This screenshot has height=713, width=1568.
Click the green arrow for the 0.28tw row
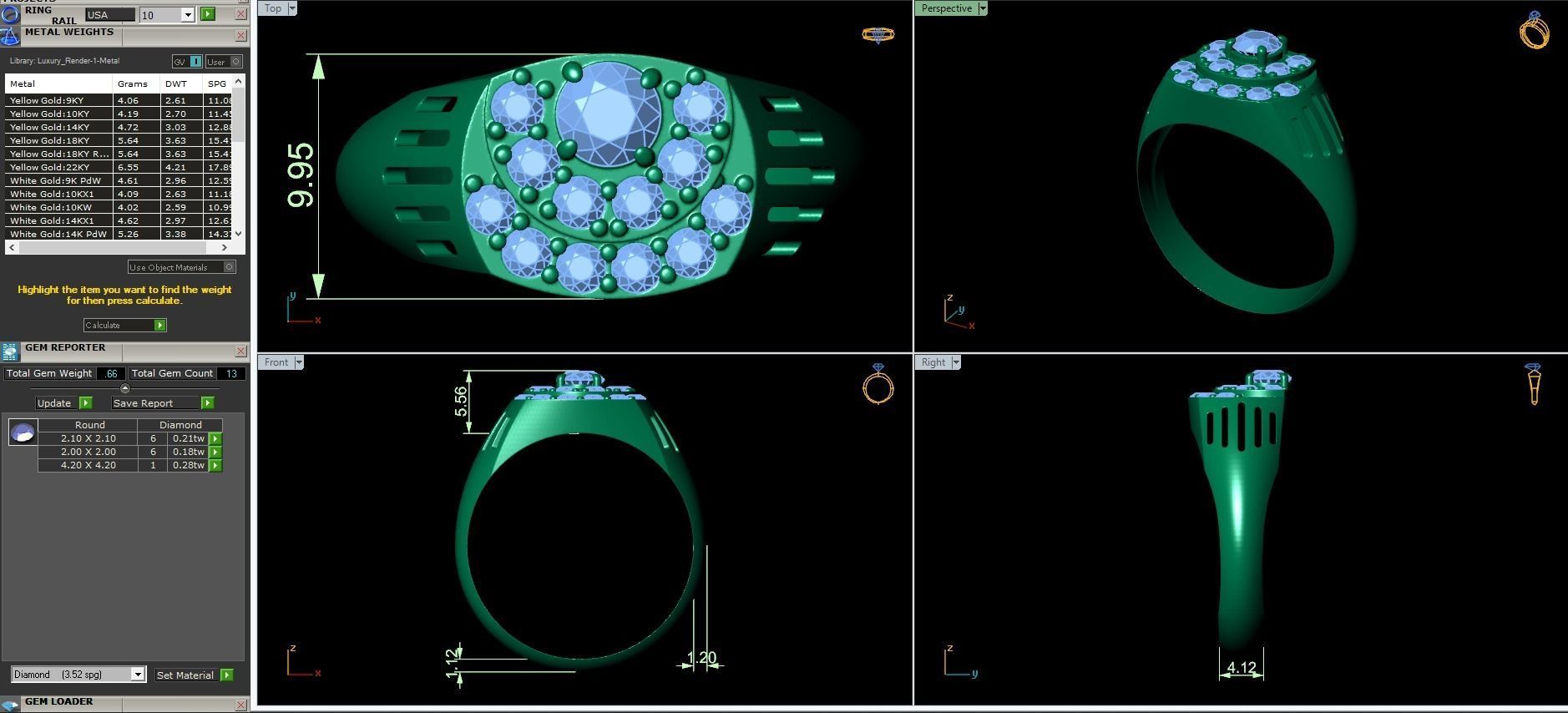click(215, 465)
